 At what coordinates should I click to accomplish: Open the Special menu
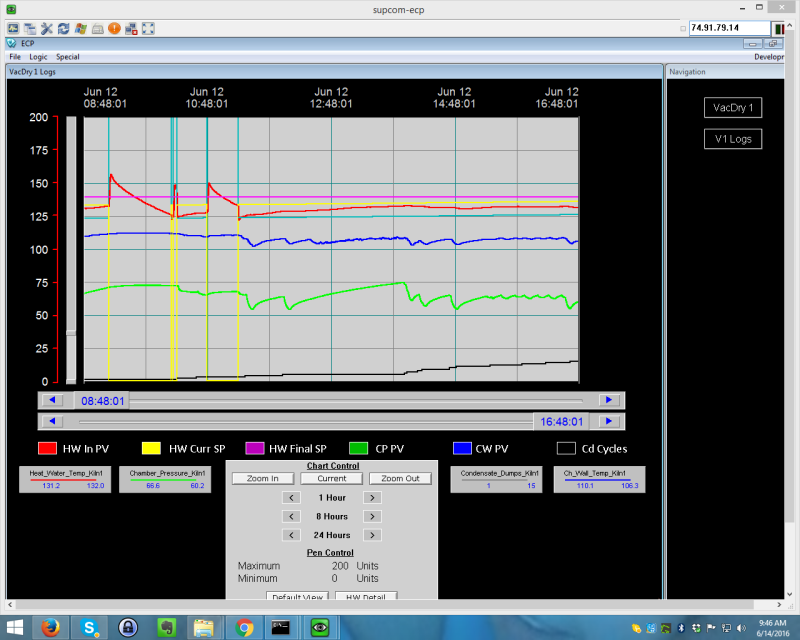pos(67,57)
